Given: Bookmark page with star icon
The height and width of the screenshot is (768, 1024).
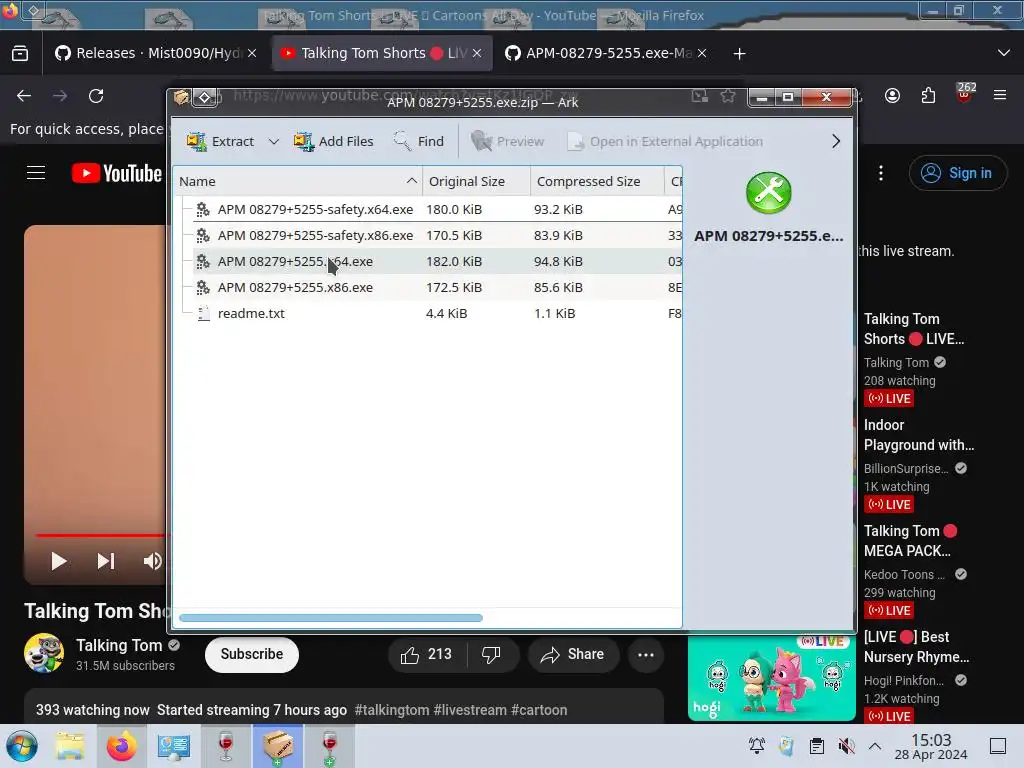Looking at the screenshot, I should pos(728,97).
